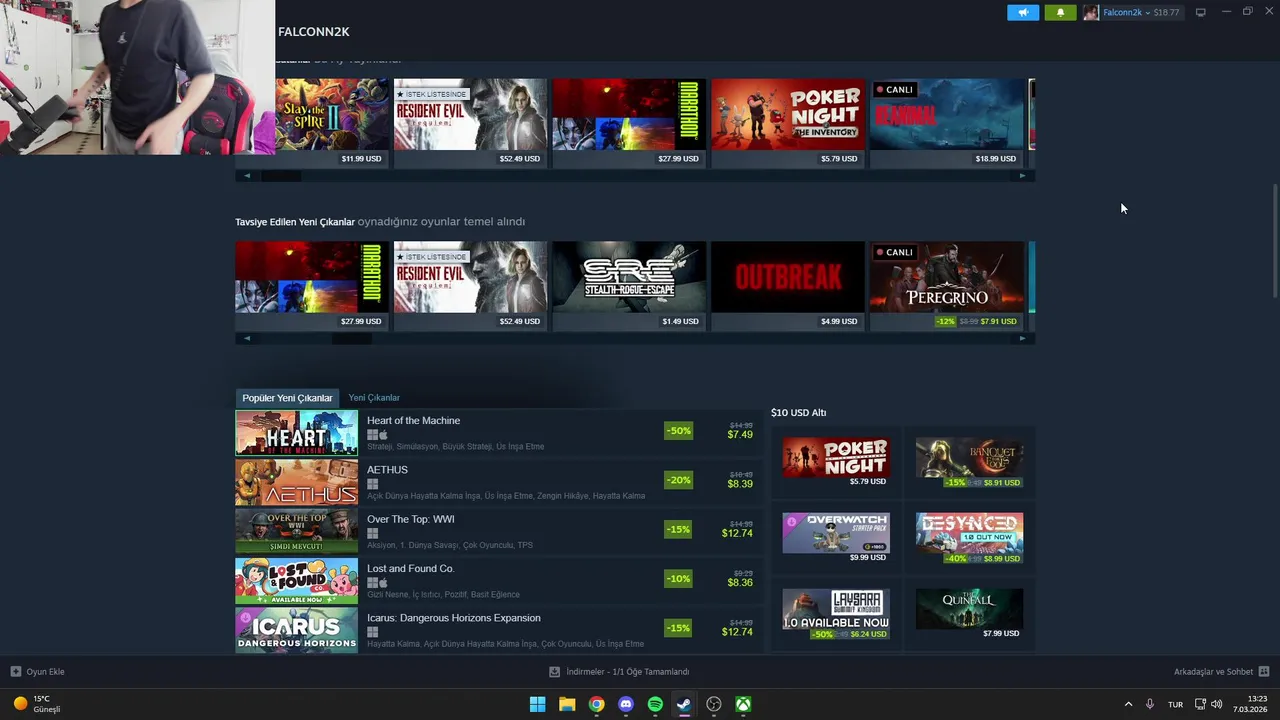Open Icarus: Dangerous Horizons Expansion listing
This screenshot has width=1280, height=720.
498,630
